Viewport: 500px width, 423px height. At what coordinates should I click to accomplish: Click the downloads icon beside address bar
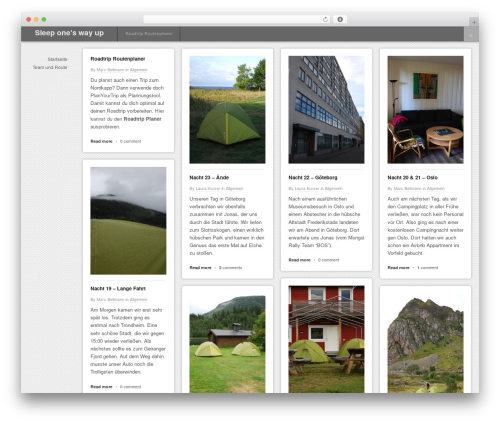pos(340,20)
